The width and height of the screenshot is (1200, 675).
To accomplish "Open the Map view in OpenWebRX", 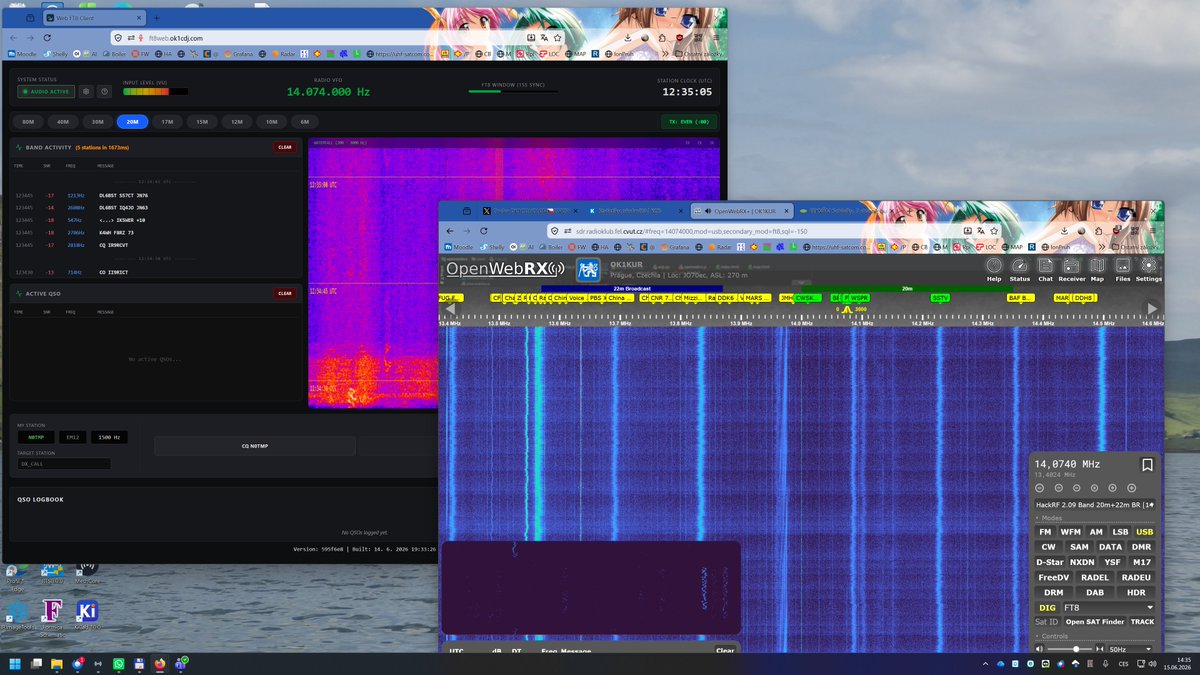I will (x=1097, y=269).
